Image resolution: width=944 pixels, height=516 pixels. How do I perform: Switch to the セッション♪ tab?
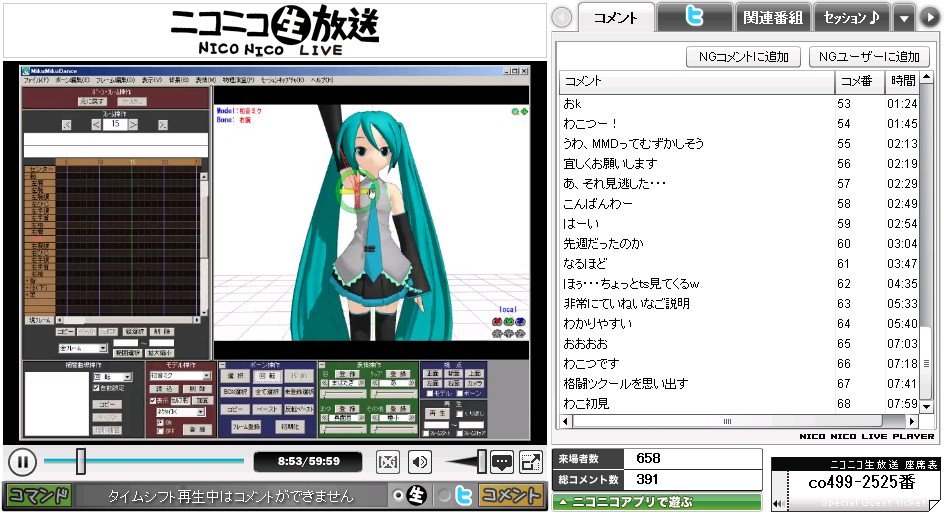851,17
